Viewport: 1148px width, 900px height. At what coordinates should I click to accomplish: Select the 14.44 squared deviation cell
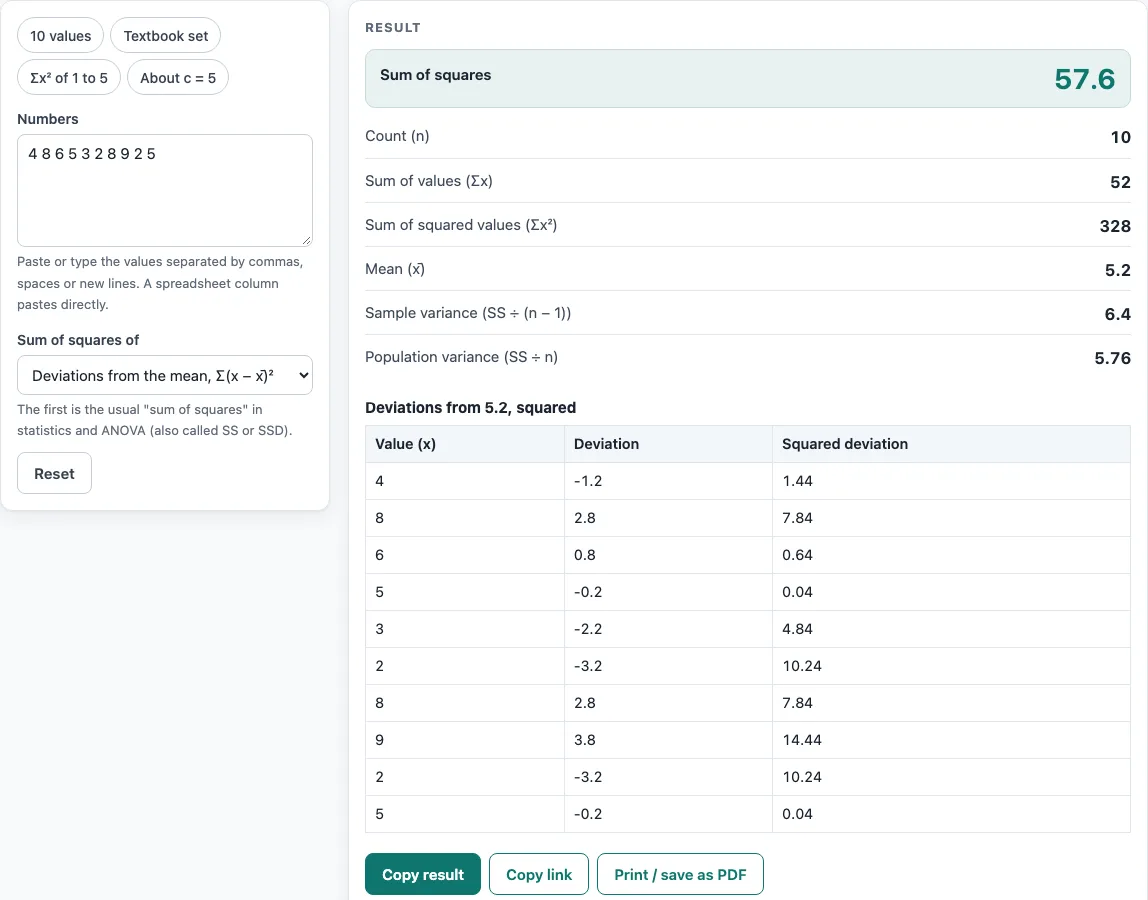(x=951, y=740)
